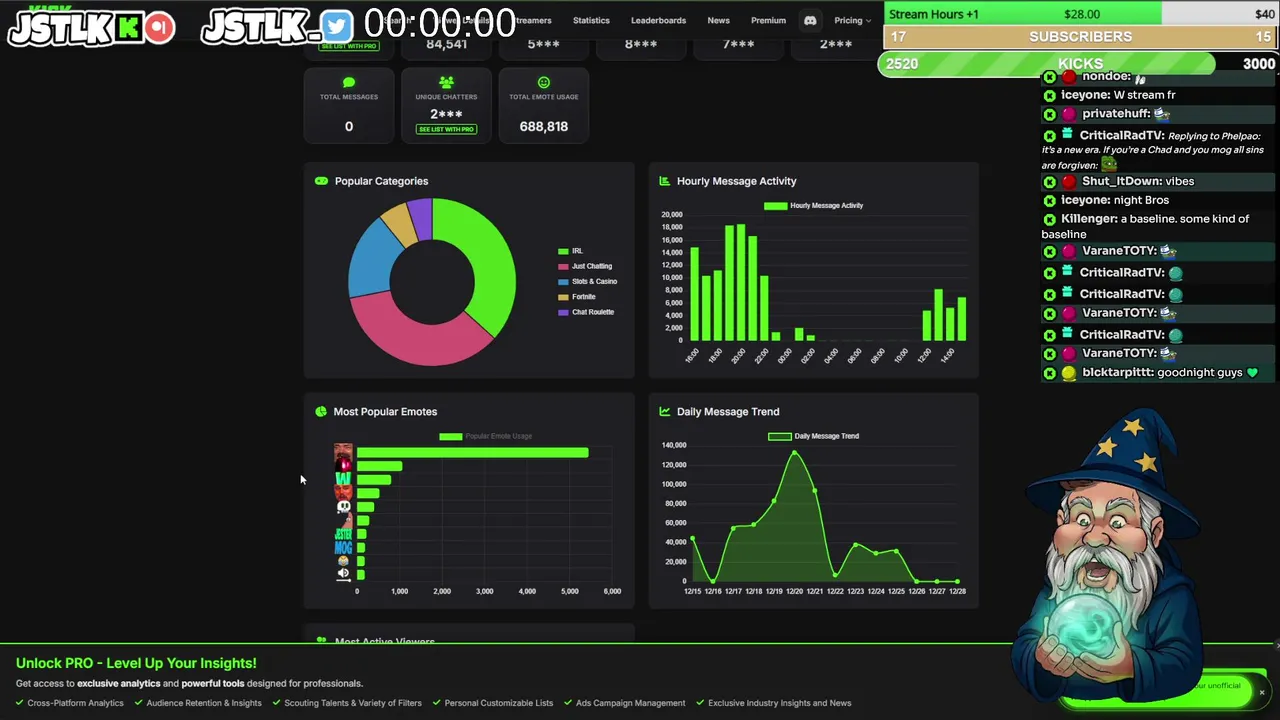1280x720 pixels.
Task: Open the Statistics nav item
Action: tap(591, 20)
